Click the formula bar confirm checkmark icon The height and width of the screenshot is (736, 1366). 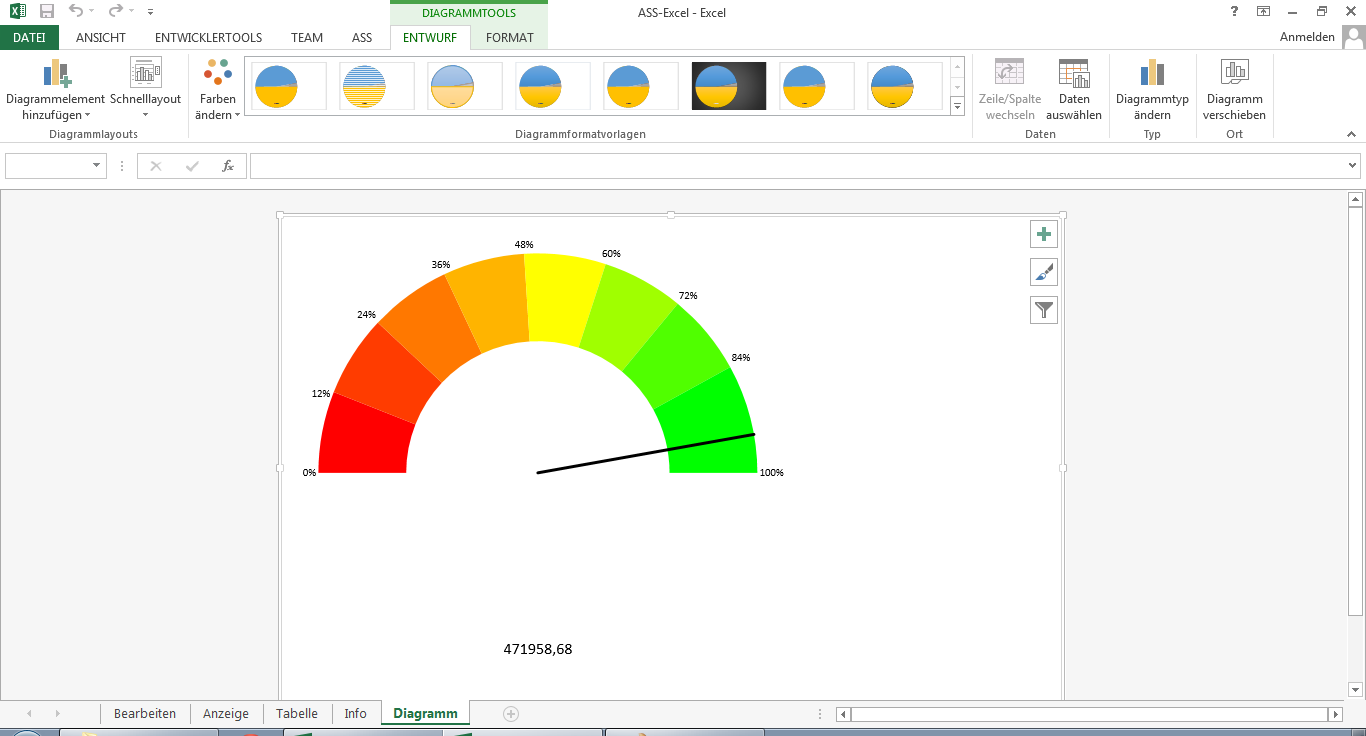pos(192,166)
